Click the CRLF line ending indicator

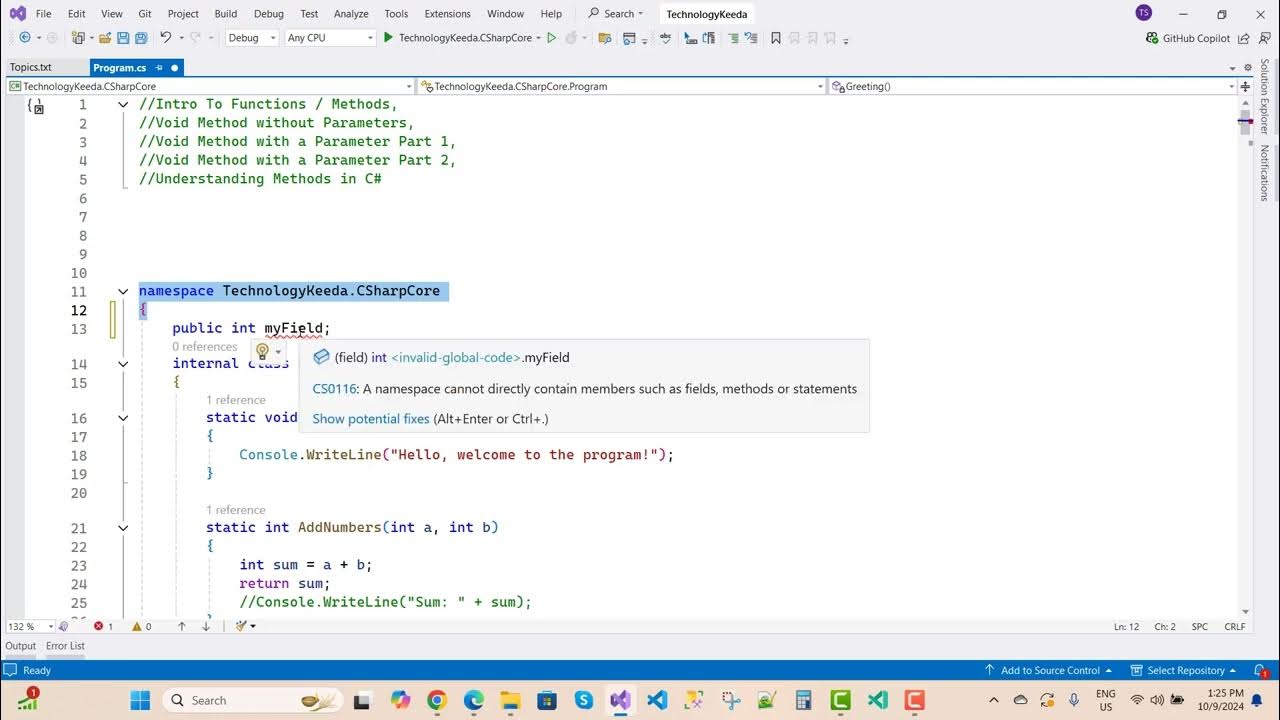(1235, 627)
